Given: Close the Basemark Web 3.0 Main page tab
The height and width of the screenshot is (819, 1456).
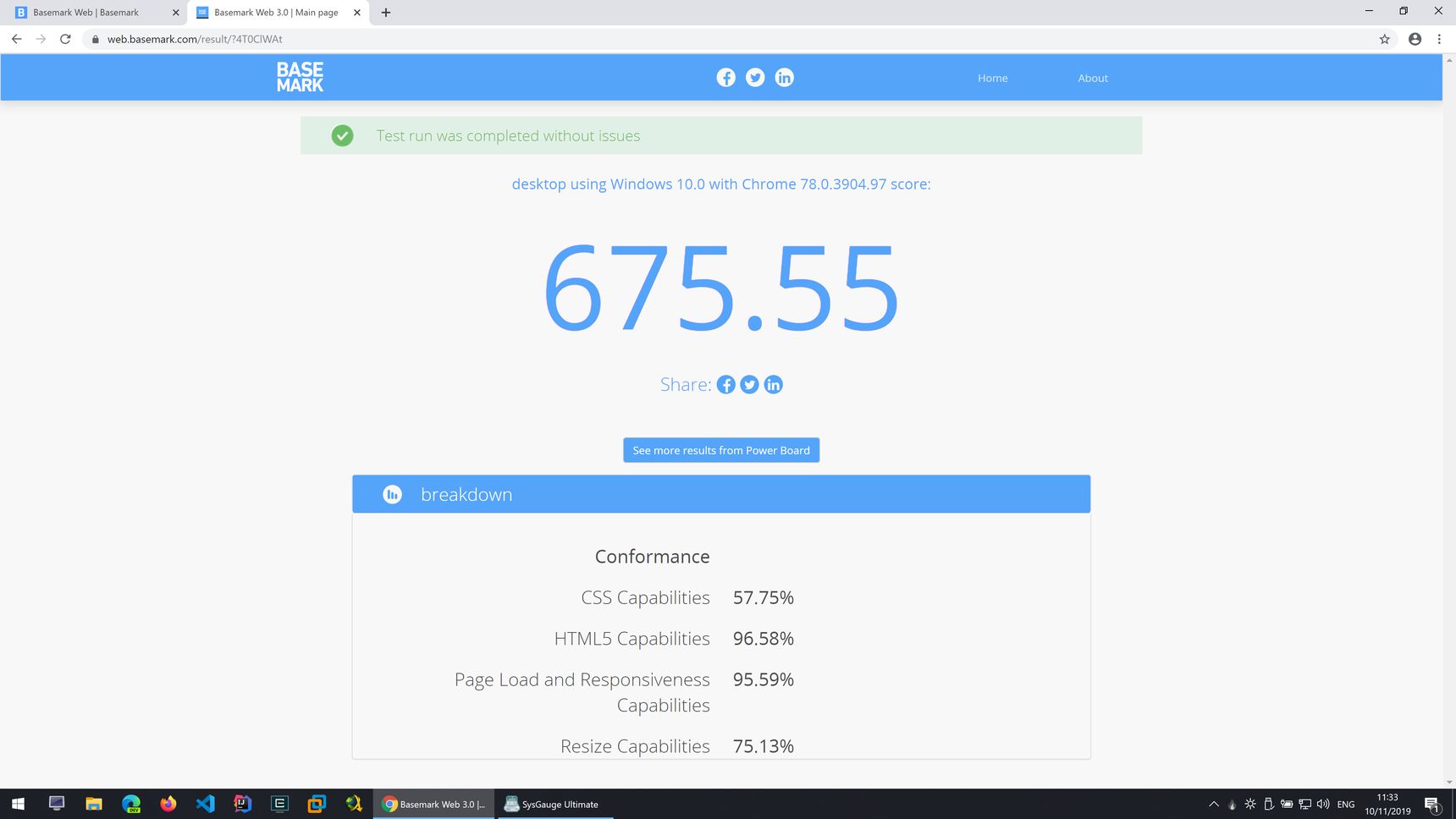Looking at the screenshot, I should click(357, 13).
